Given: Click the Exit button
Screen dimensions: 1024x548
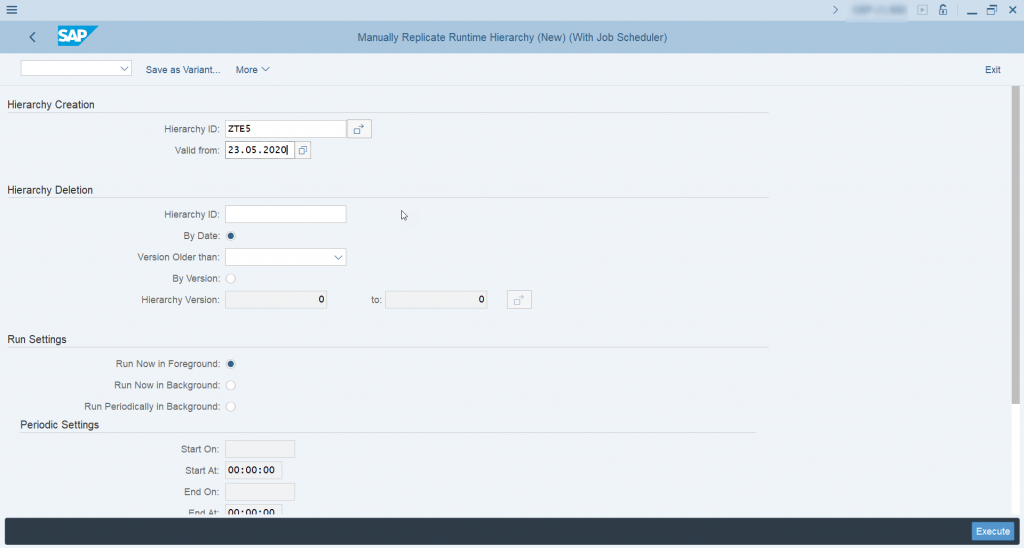Looking at the screenshot, I should tap(993, 70).
